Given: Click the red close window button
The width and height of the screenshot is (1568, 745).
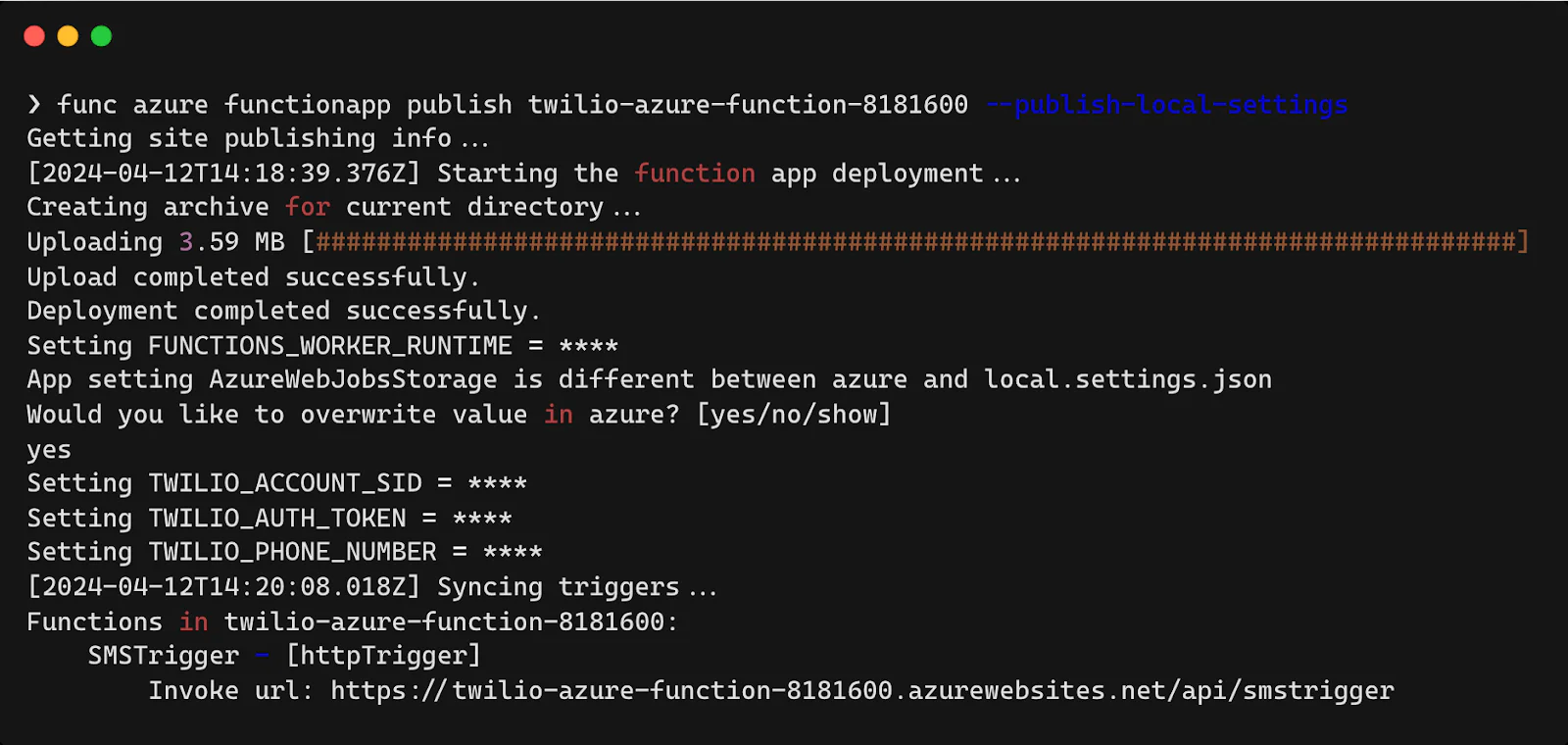Looking at the screenshot, I should tap(34, 36).
